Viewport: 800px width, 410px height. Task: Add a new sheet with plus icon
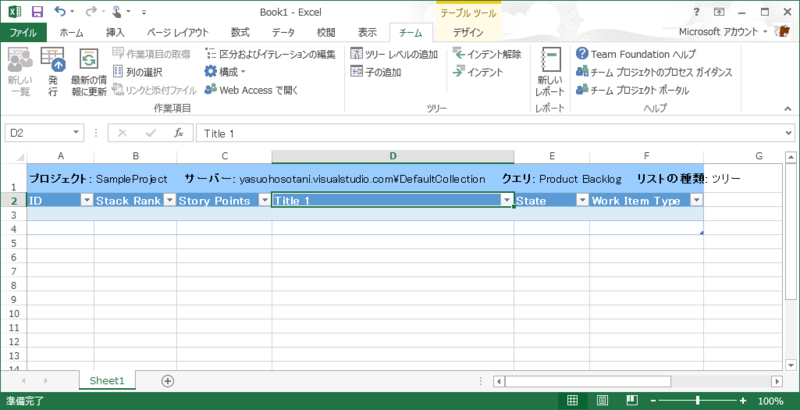pyautogui.click(x=167, y=380)
